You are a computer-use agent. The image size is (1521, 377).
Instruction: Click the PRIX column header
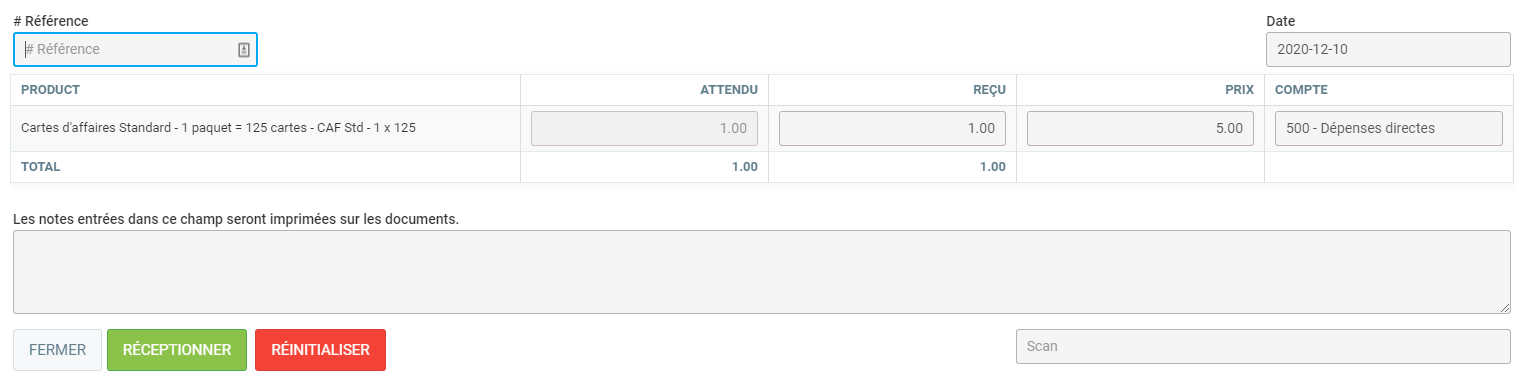1239,90
